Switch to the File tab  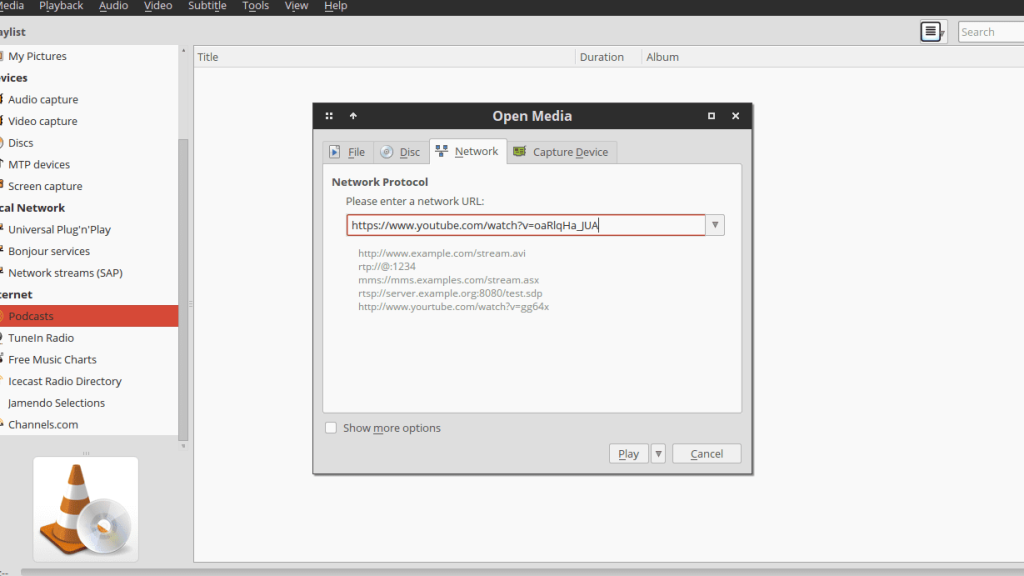pyautogui.click(x=347, y=152)
